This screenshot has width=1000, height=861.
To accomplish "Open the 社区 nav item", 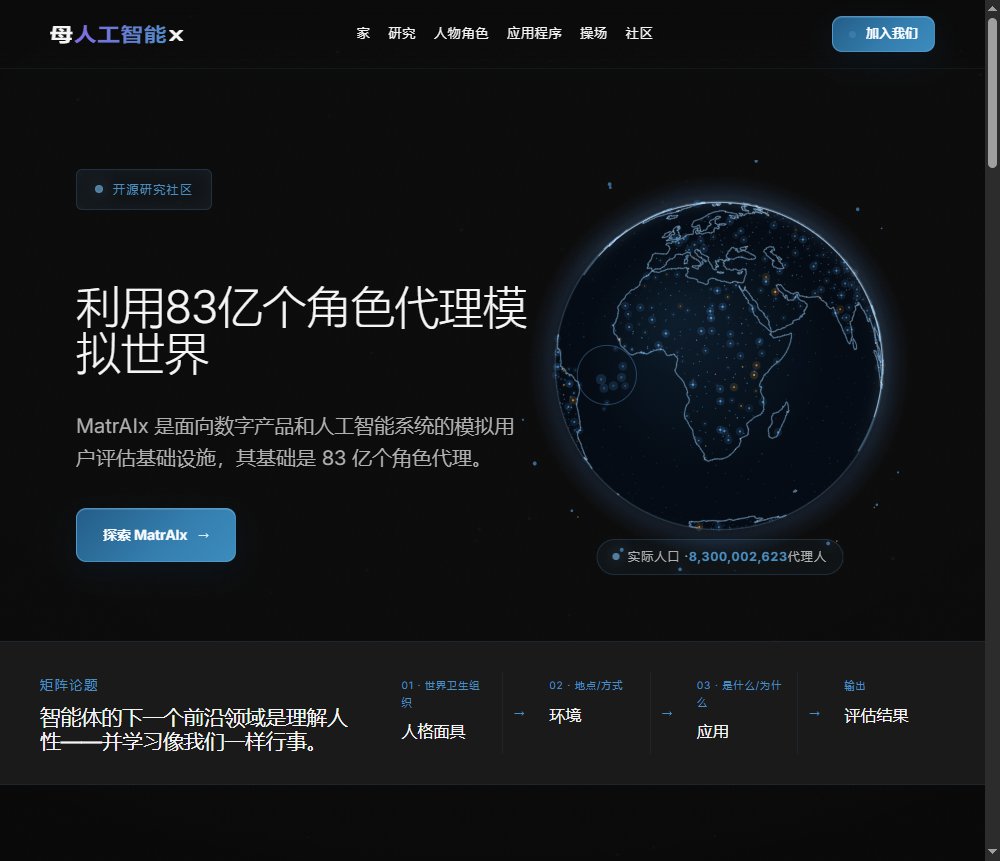I will [639, 34].
